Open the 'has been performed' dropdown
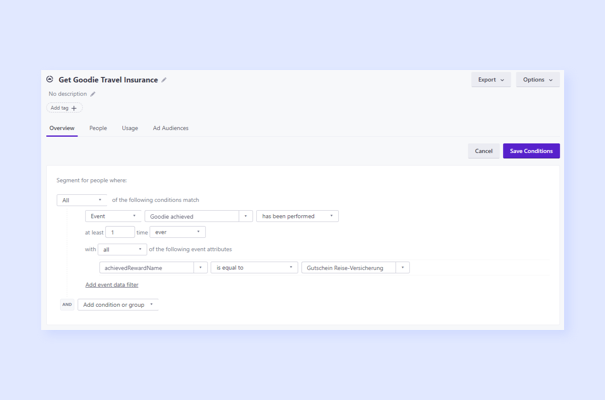This screenshot has height=400, width=605. pyautogui.click(x=297, y=216)
